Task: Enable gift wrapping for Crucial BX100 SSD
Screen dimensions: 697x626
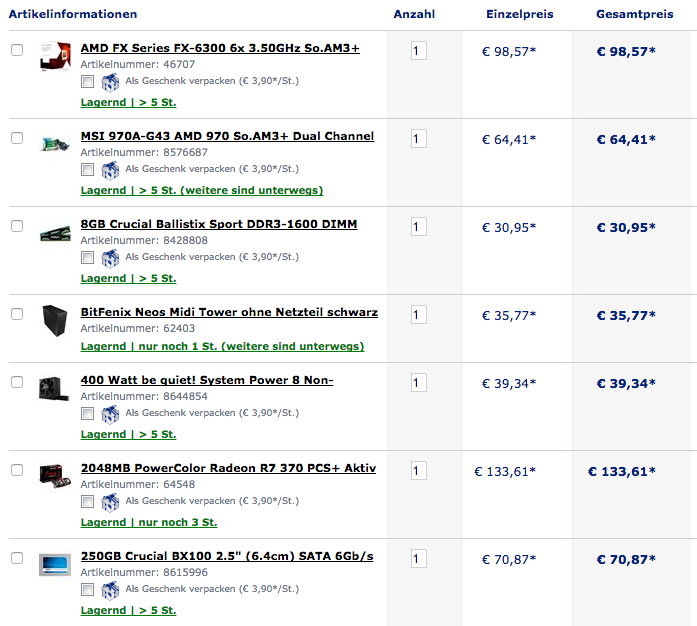Action: (x=88, y=590)
